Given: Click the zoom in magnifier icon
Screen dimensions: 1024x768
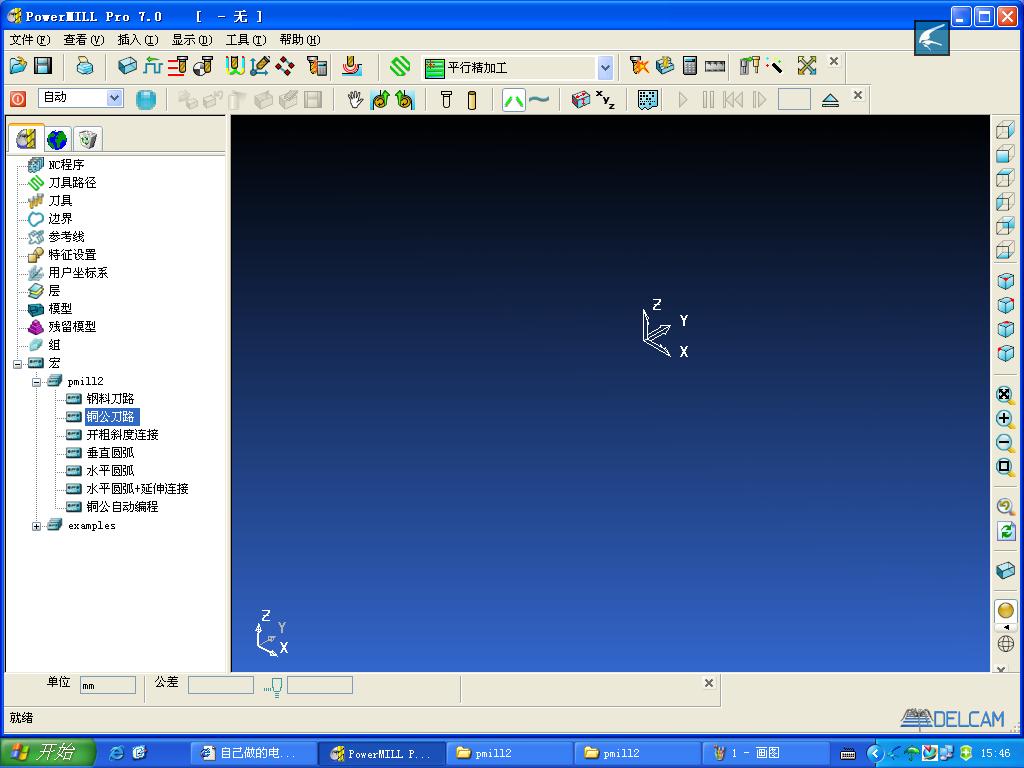Looking at the screenshot, I should 1005,419.
